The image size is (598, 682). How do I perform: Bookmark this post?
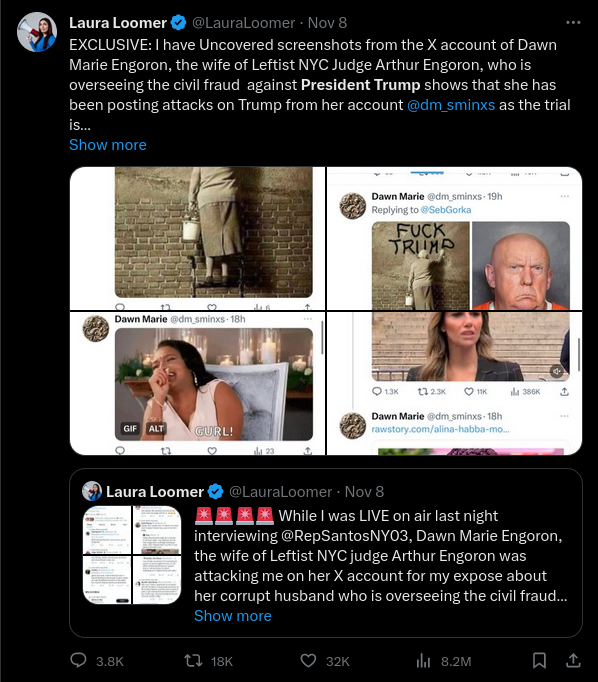539,661
